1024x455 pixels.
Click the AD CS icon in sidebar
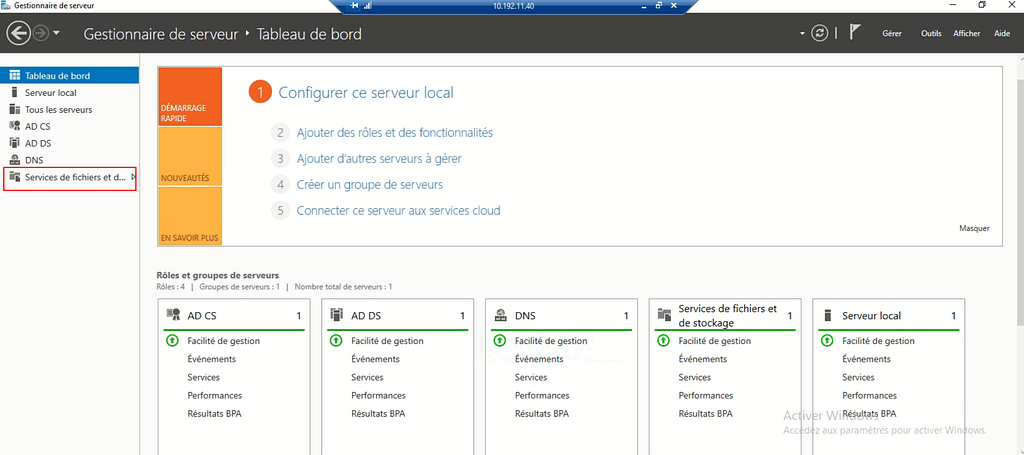coord(15,126)
